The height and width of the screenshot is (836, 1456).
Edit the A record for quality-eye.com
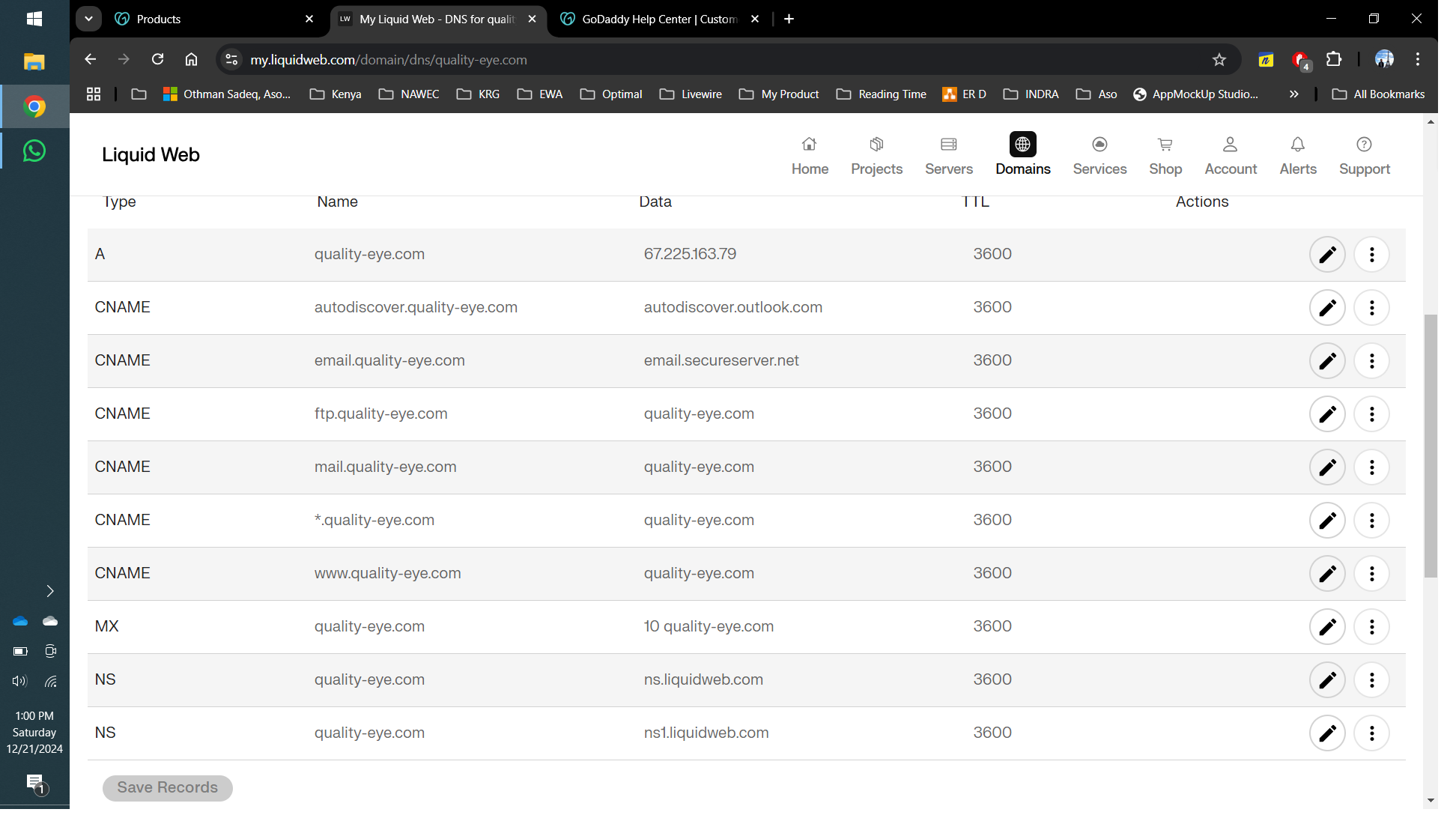(x=1327, y=255)
